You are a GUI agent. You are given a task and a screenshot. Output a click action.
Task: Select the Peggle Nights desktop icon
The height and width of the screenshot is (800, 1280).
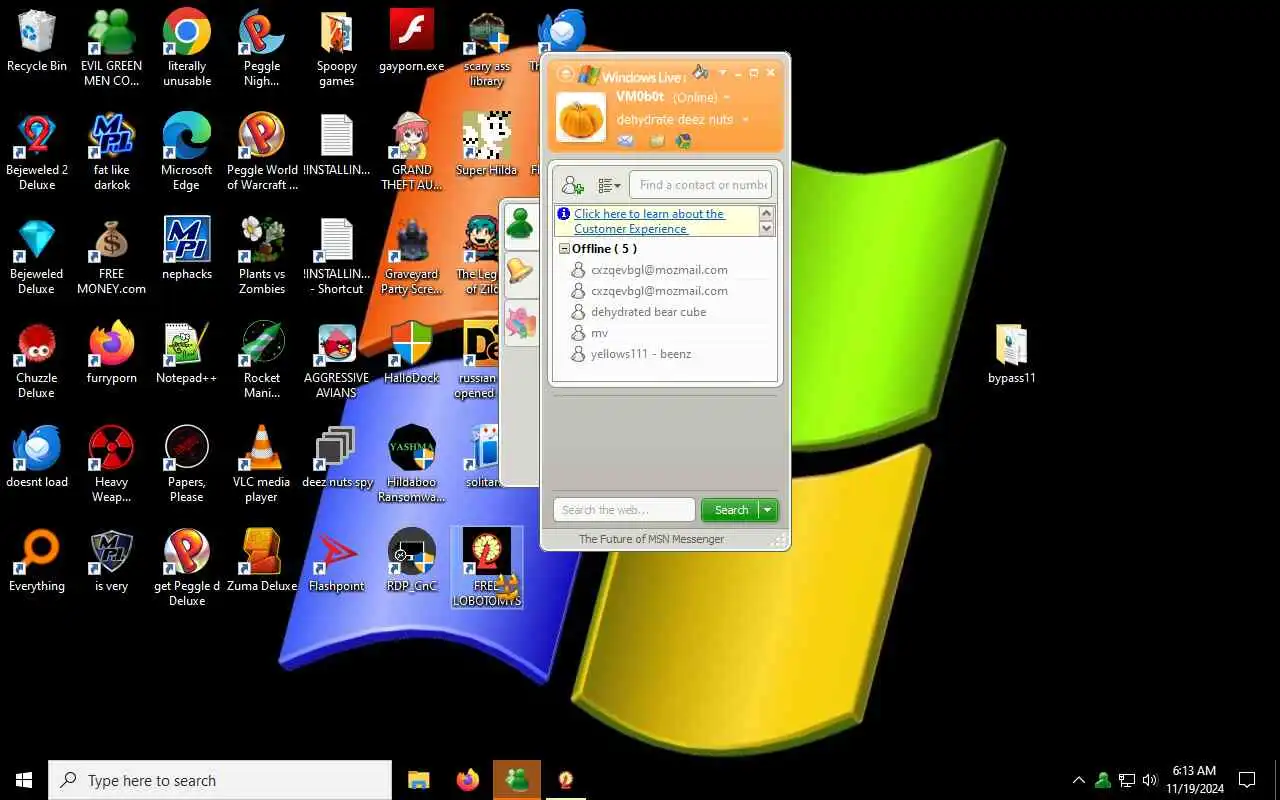point(262,48)
